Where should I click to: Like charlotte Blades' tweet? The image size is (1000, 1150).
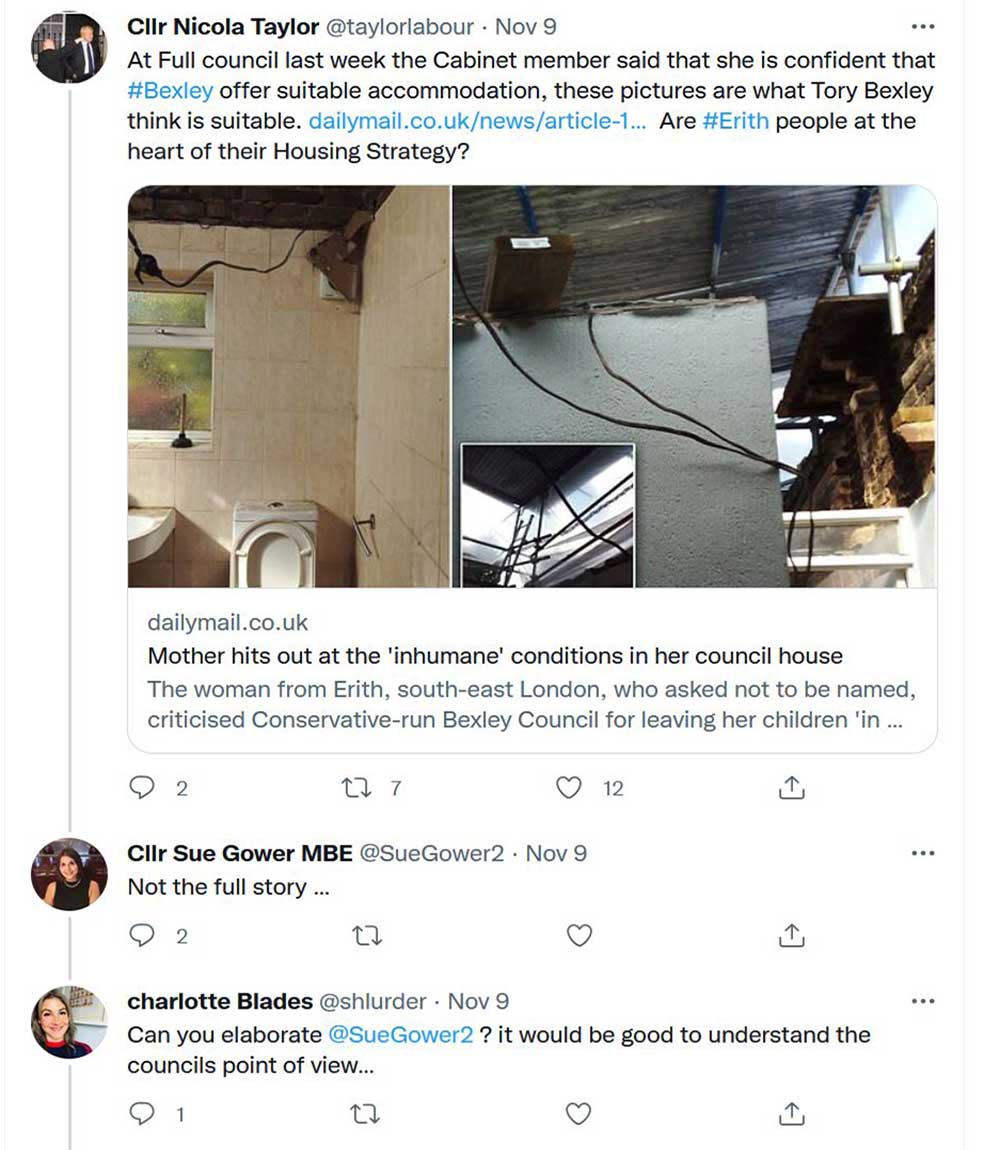click(579, 1113)
